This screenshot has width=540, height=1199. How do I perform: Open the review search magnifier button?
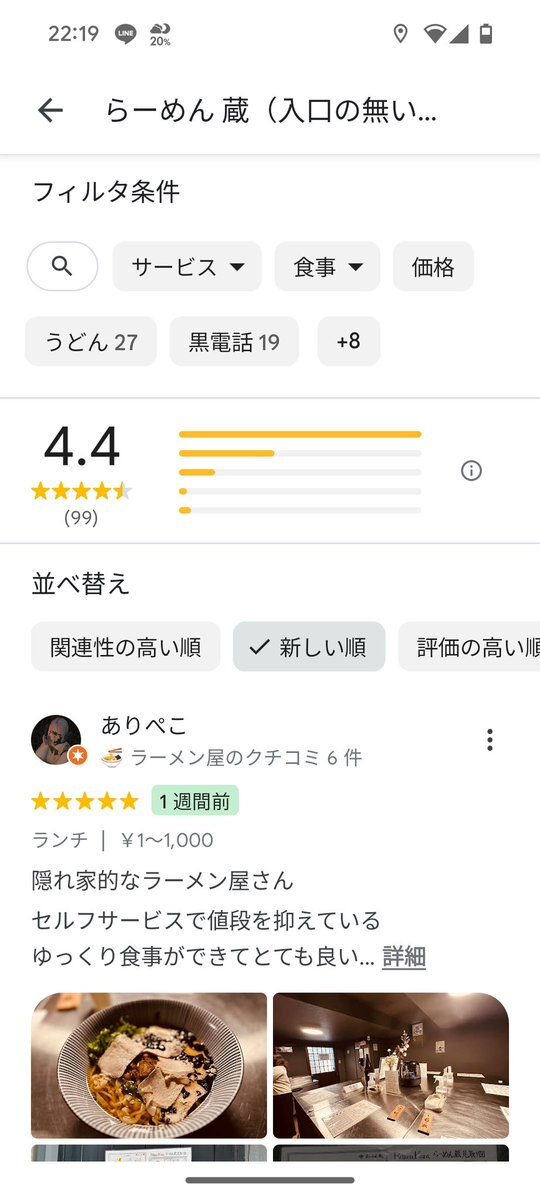62,266
